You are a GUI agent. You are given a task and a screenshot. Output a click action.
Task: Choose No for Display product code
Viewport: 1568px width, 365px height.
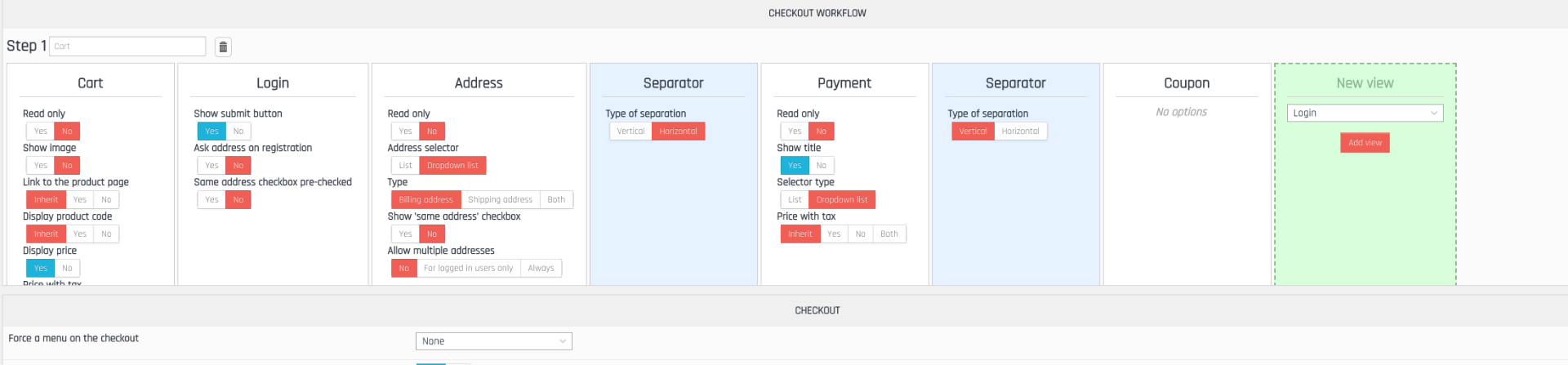click(x=106, y=234)
